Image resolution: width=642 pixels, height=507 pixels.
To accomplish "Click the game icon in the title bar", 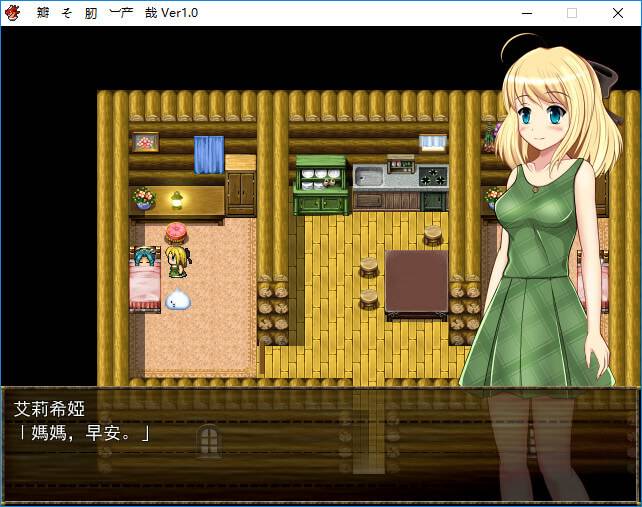I will pos(13,13).
